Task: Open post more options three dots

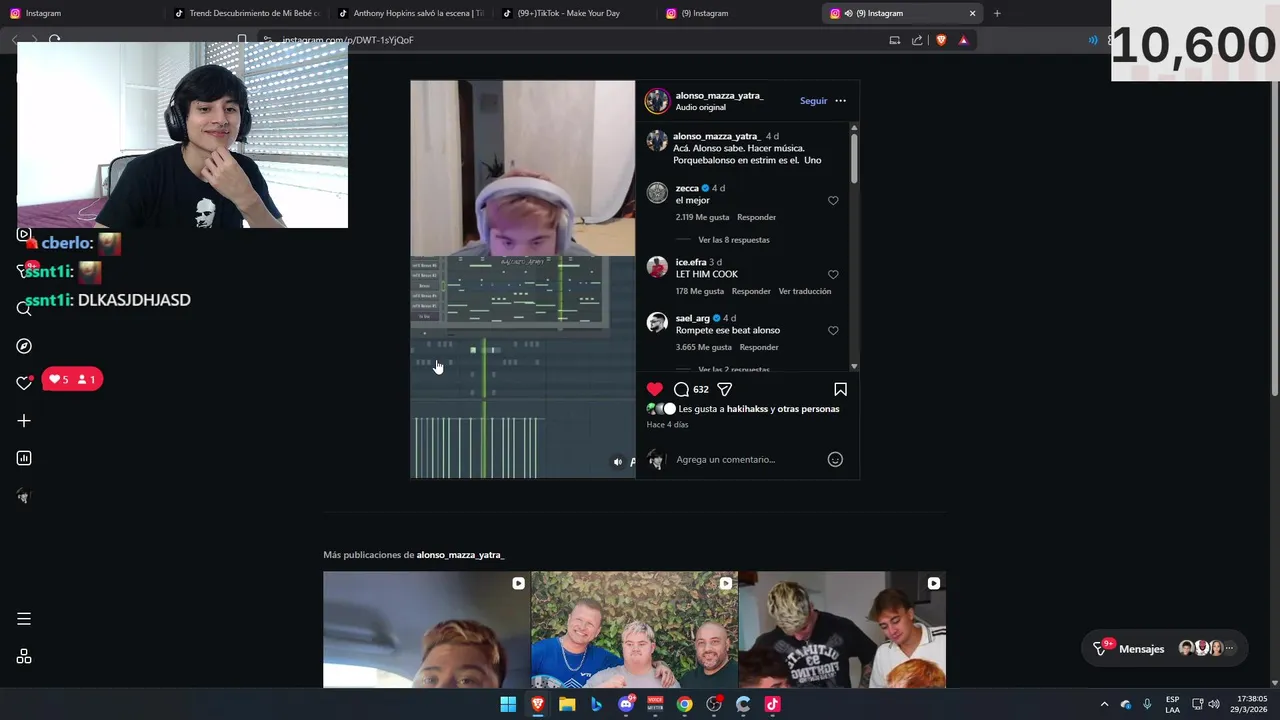Action: click(840, 101)
